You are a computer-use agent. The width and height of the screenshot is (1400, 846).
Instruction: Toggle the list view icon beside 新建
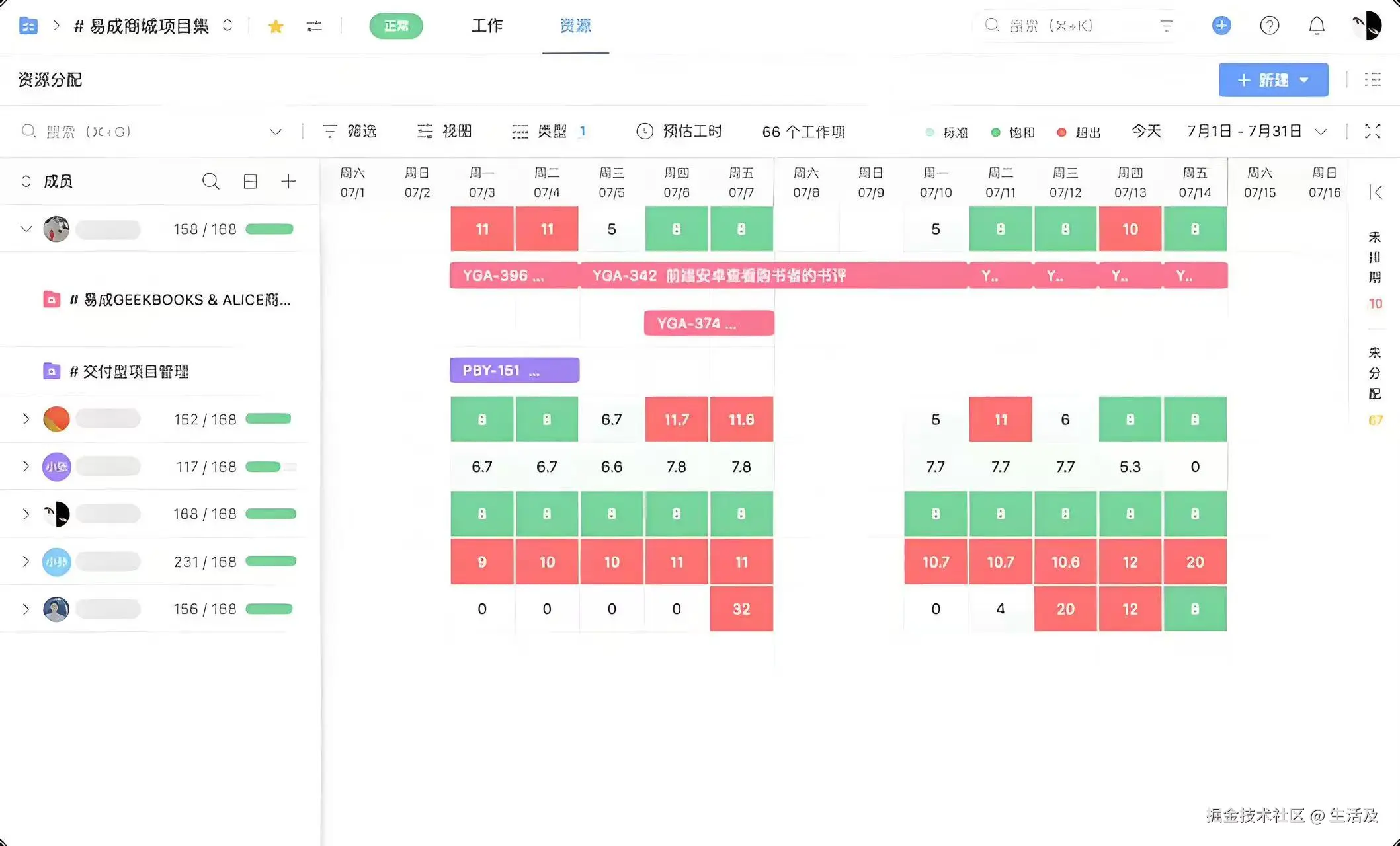click(1372, 80)
